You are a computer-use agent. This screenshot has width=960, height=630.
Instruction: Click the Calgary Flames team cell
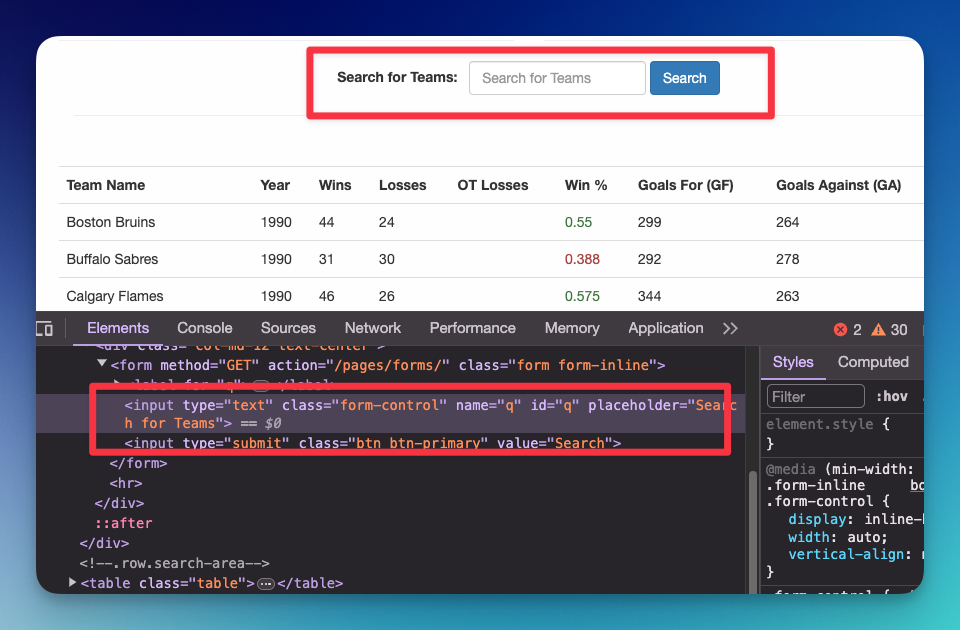115,296
